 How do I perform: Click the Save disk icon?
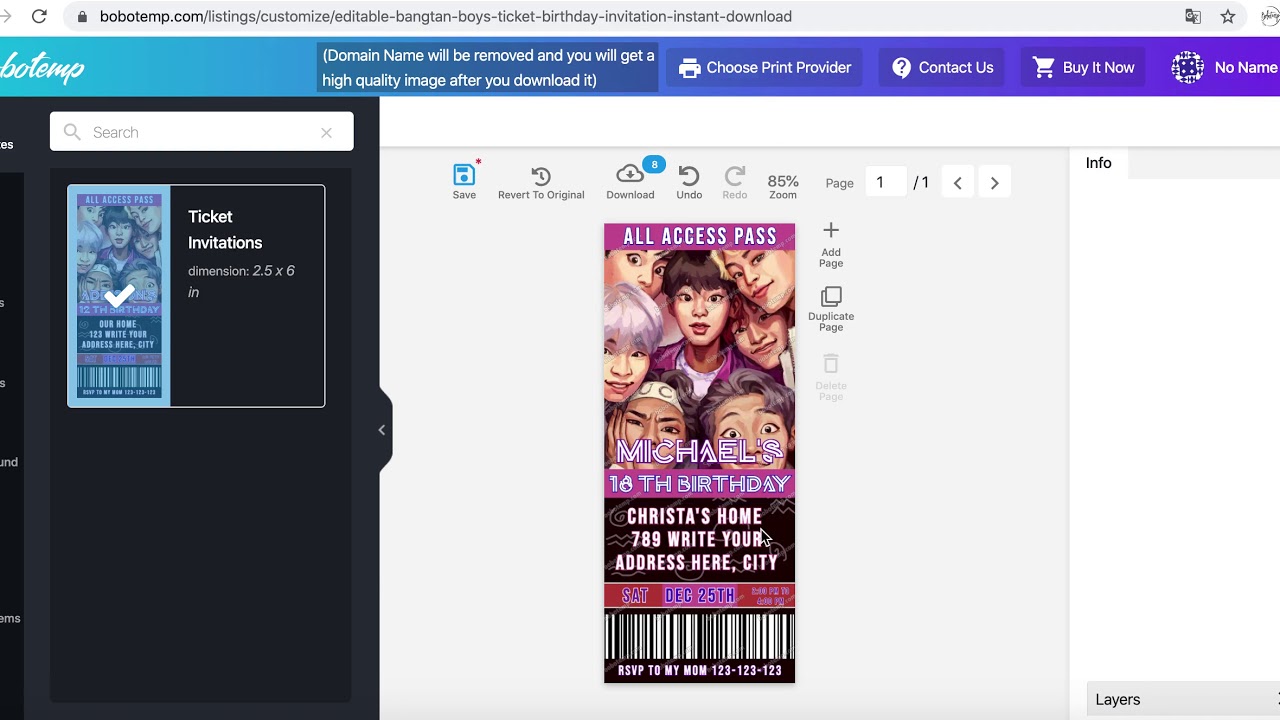(464, 175)
